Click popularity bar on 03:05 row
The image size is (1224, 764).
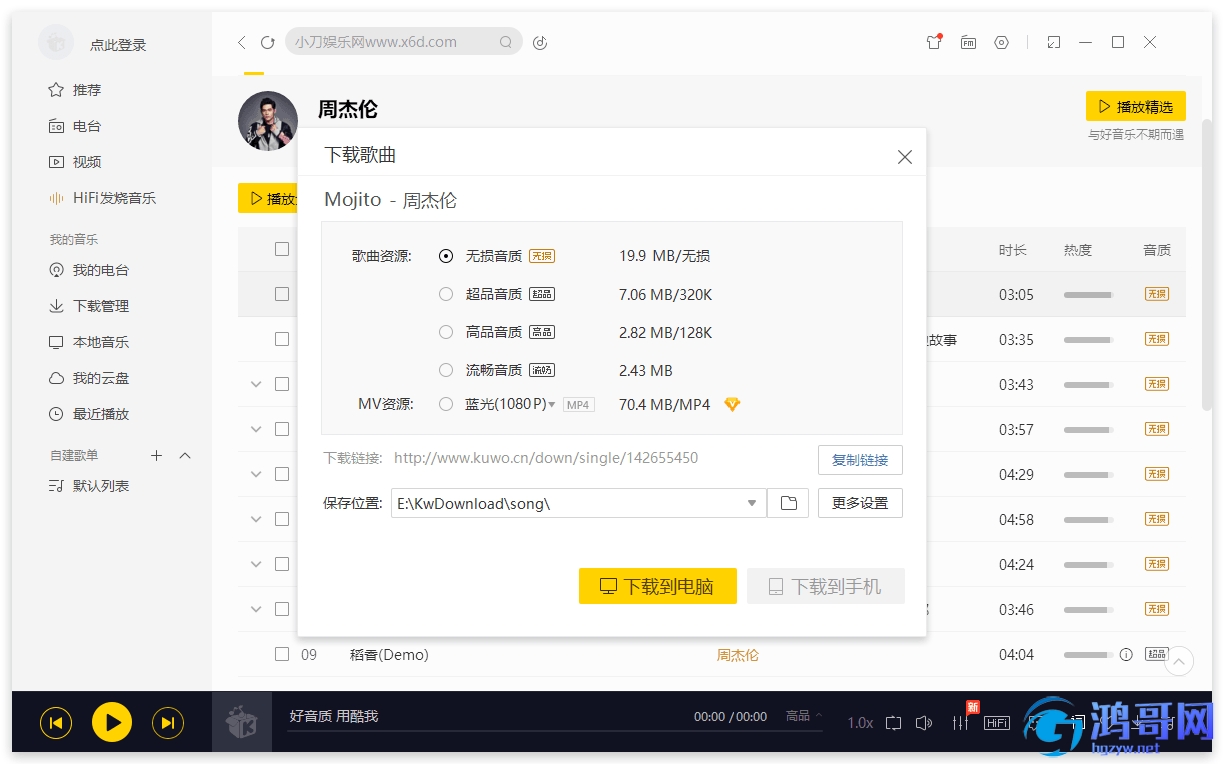pyautogui.click(x=1088, y=295)
